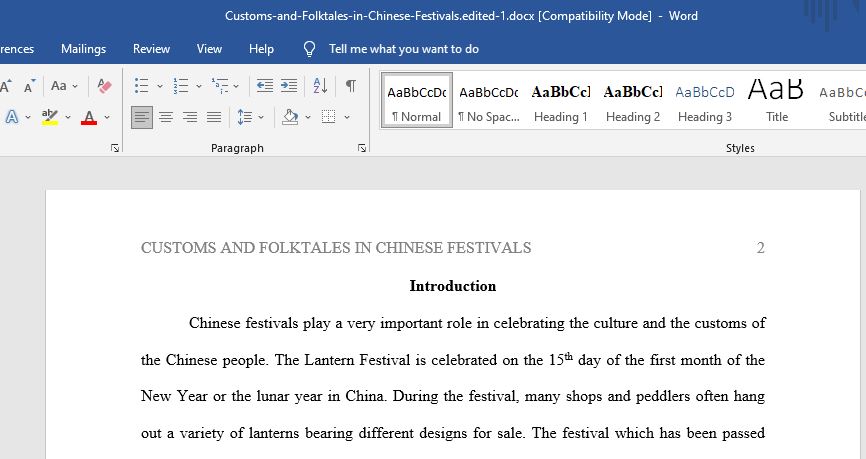Open the Borders dropdown arrow
Screen dimensions: 866x459
(347, 117)
